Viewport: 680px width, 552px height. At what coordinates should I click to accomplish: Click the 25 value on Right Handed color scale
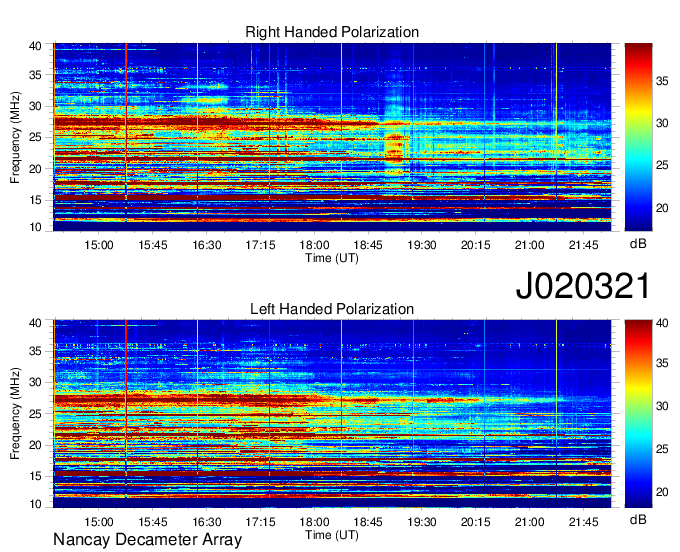(662, 165)
